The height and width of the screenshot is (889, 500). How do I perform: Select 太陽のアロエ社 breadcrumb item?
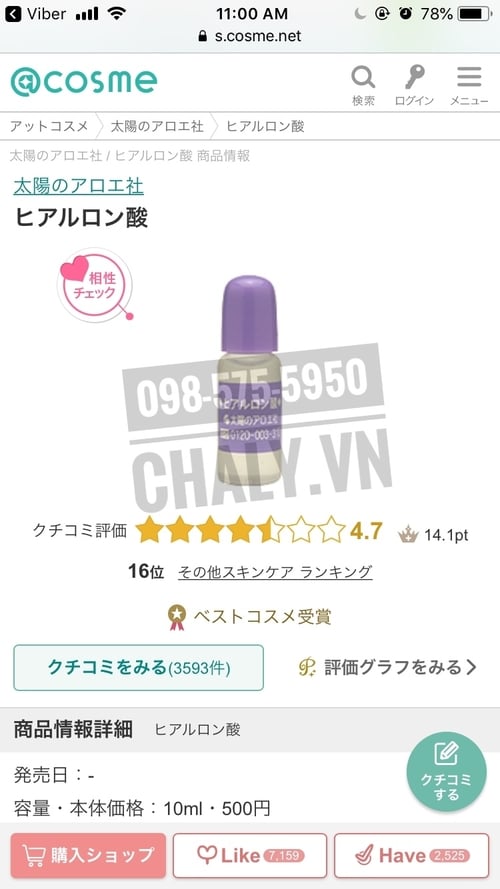[157, 126]
